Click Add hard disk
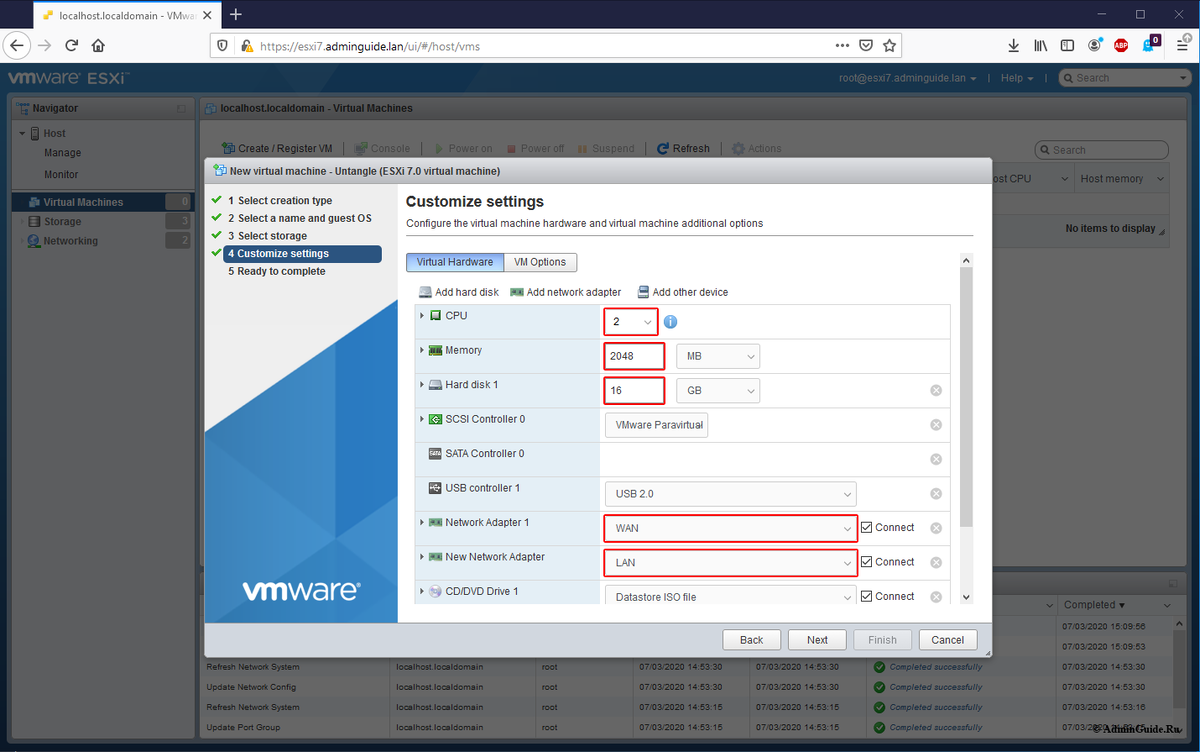Screen dimensions: 1200x752 click(458, 292)
